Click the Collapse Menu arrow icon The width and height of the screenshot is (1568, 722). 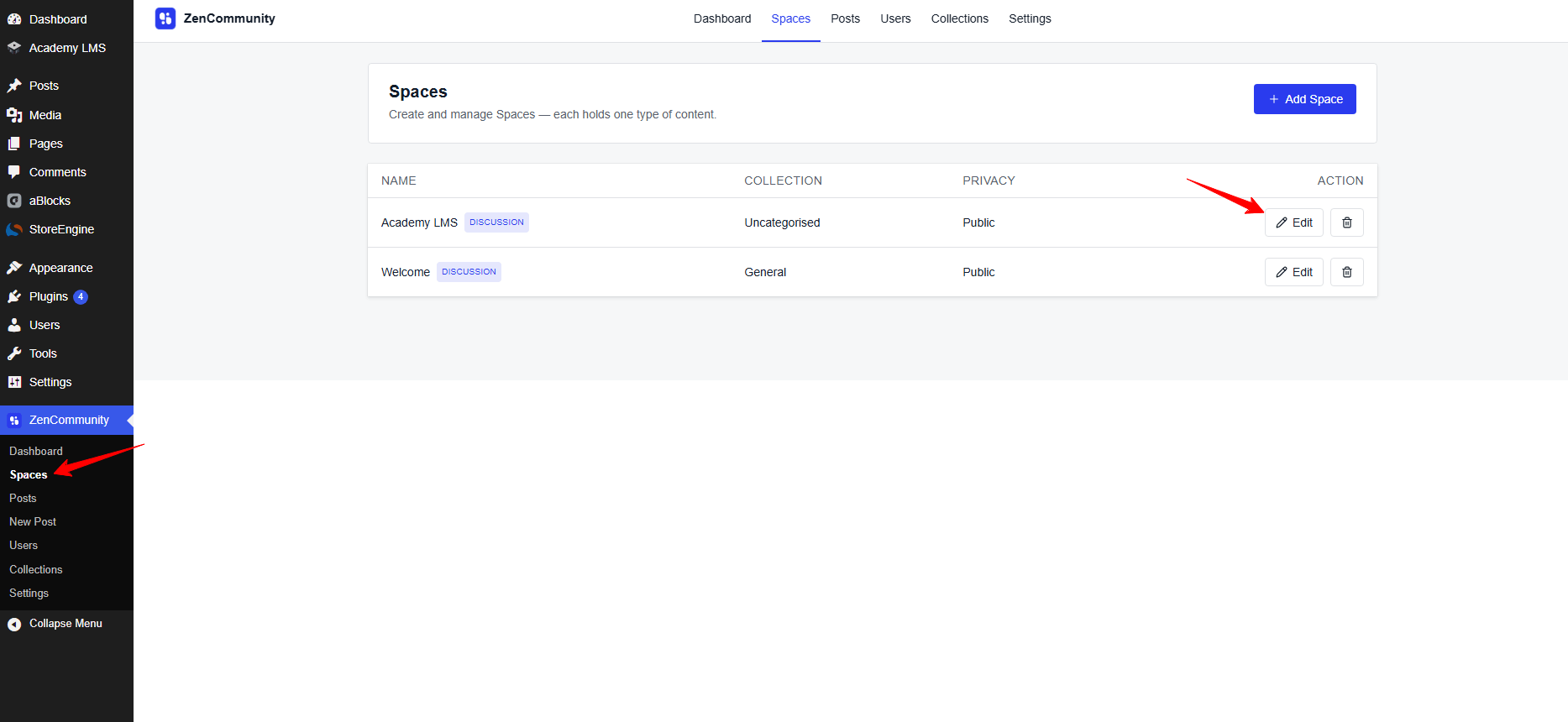pyautogui.click(x=14, y=624)
